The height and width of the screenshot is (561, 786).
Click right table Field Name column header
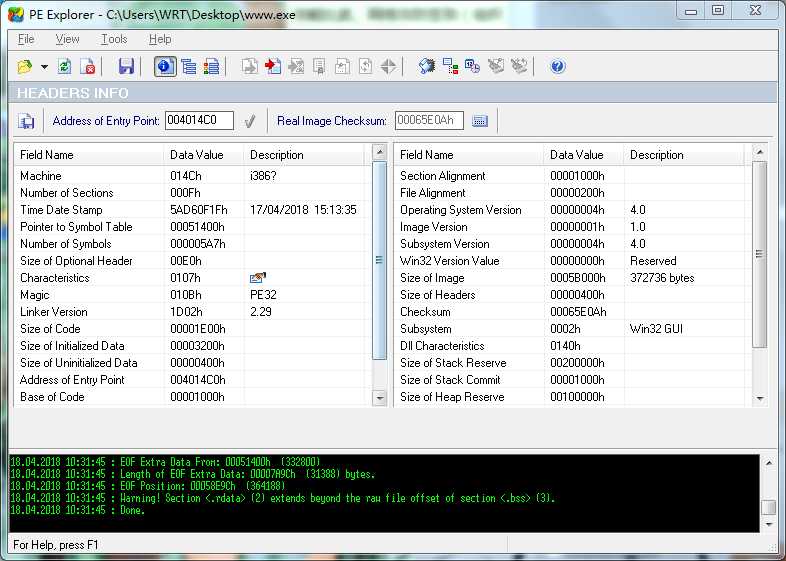point(469,155)
